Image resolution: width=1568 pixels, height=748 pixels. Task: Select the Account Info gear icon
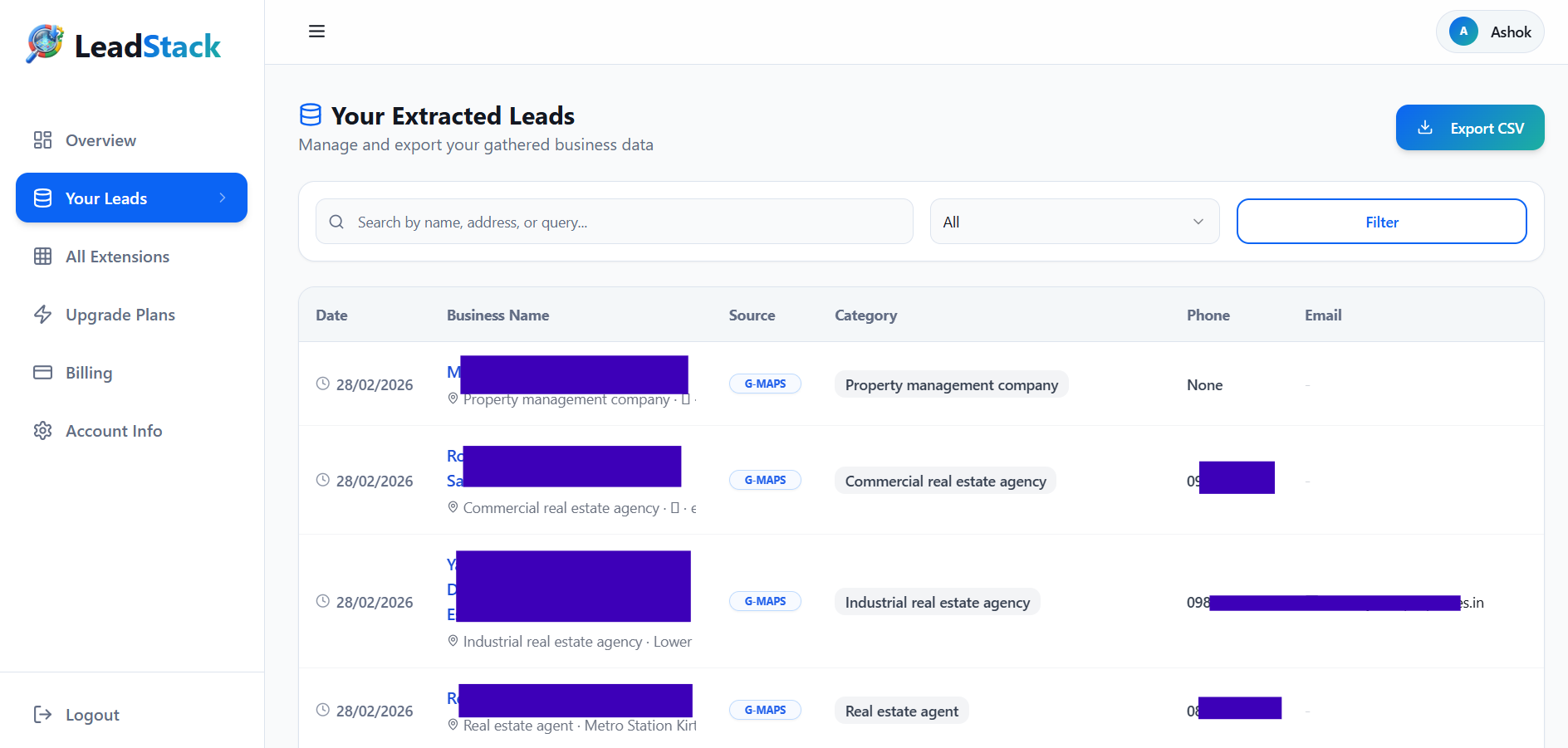[42, 430]
